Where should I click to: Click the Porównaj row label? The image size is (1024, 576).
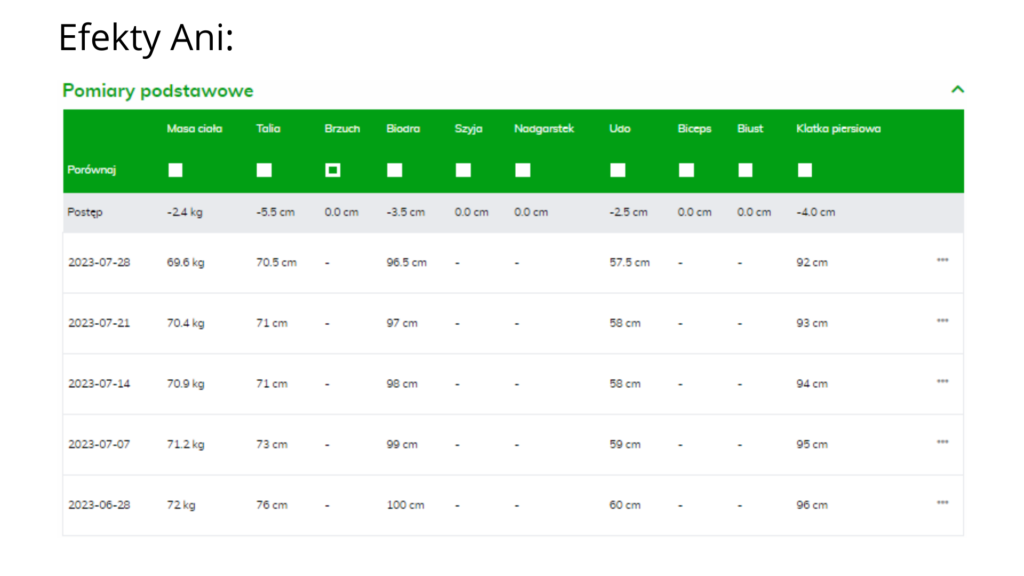(x=92, y=170)
